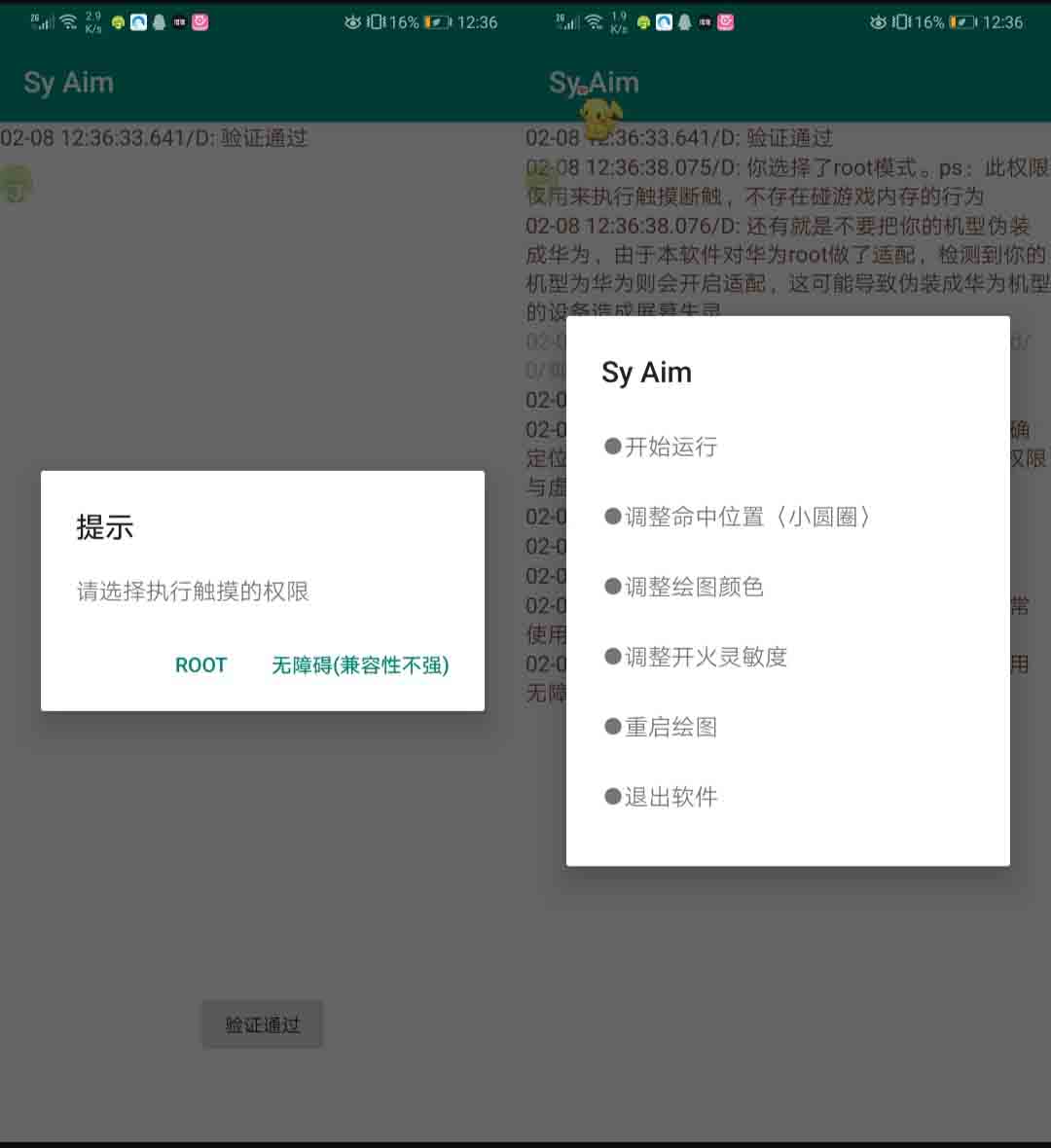Choose 无障碍(兼容性不强) accessibility option
Screen dimensions: 1051x1148
360,664
